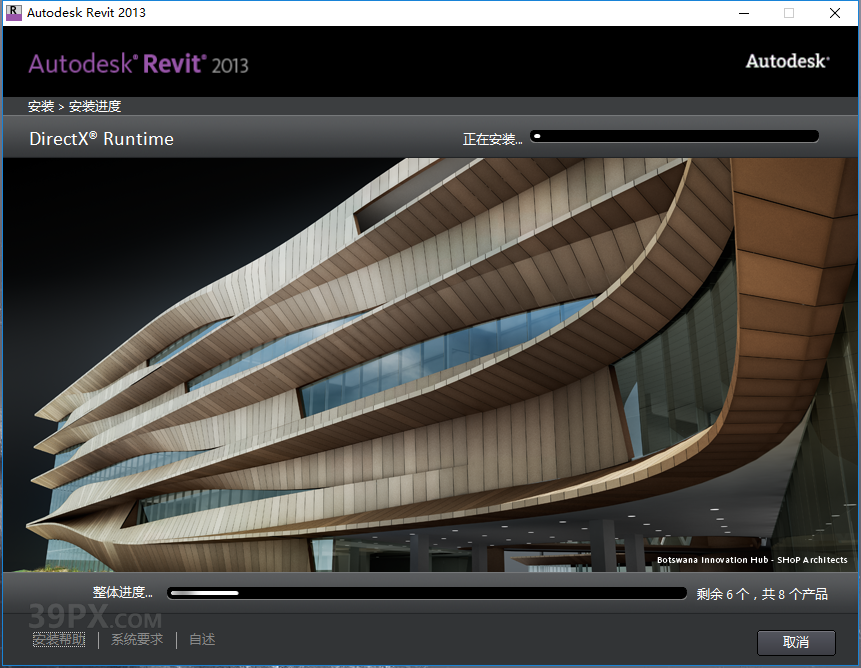Click the Botswana Innovation Hub photo caption
861x668 pixels.
tap(753, 560)
